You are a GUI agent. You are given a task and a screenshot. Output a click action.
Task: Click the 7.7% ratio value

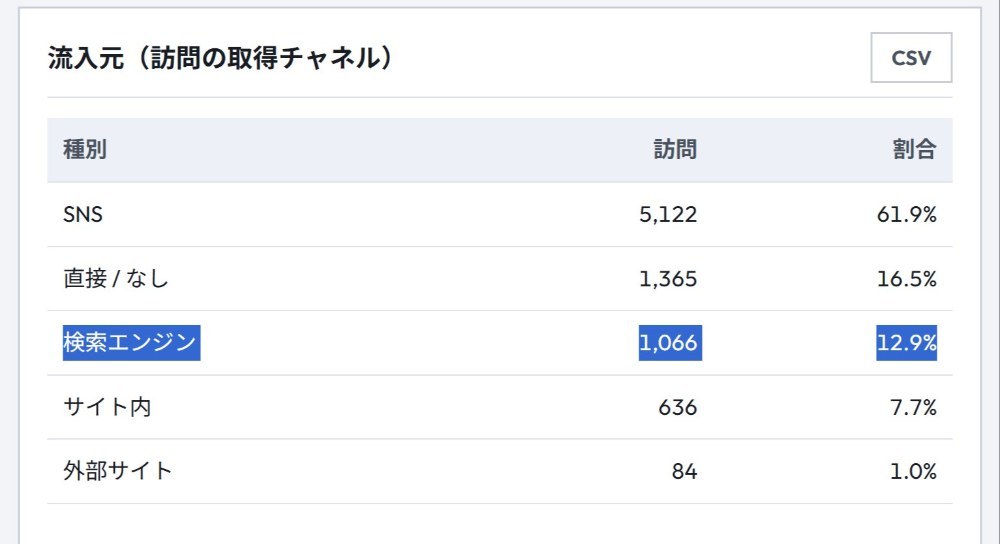click(913, 407)
